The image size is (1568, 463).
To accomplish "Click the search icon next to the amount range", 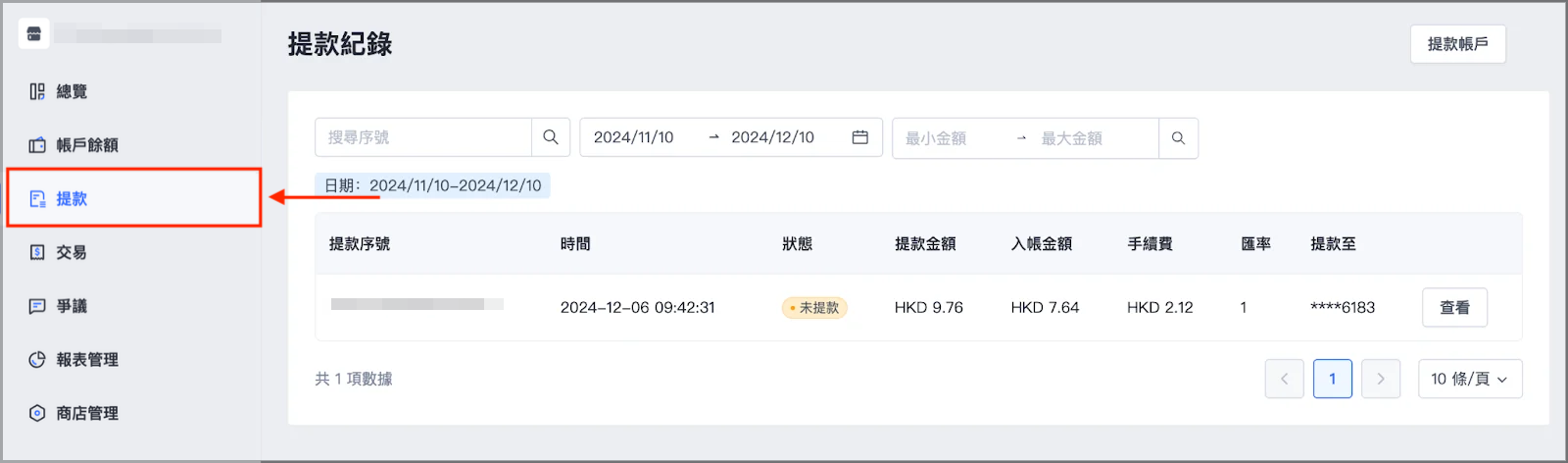I will [1178, 138].
